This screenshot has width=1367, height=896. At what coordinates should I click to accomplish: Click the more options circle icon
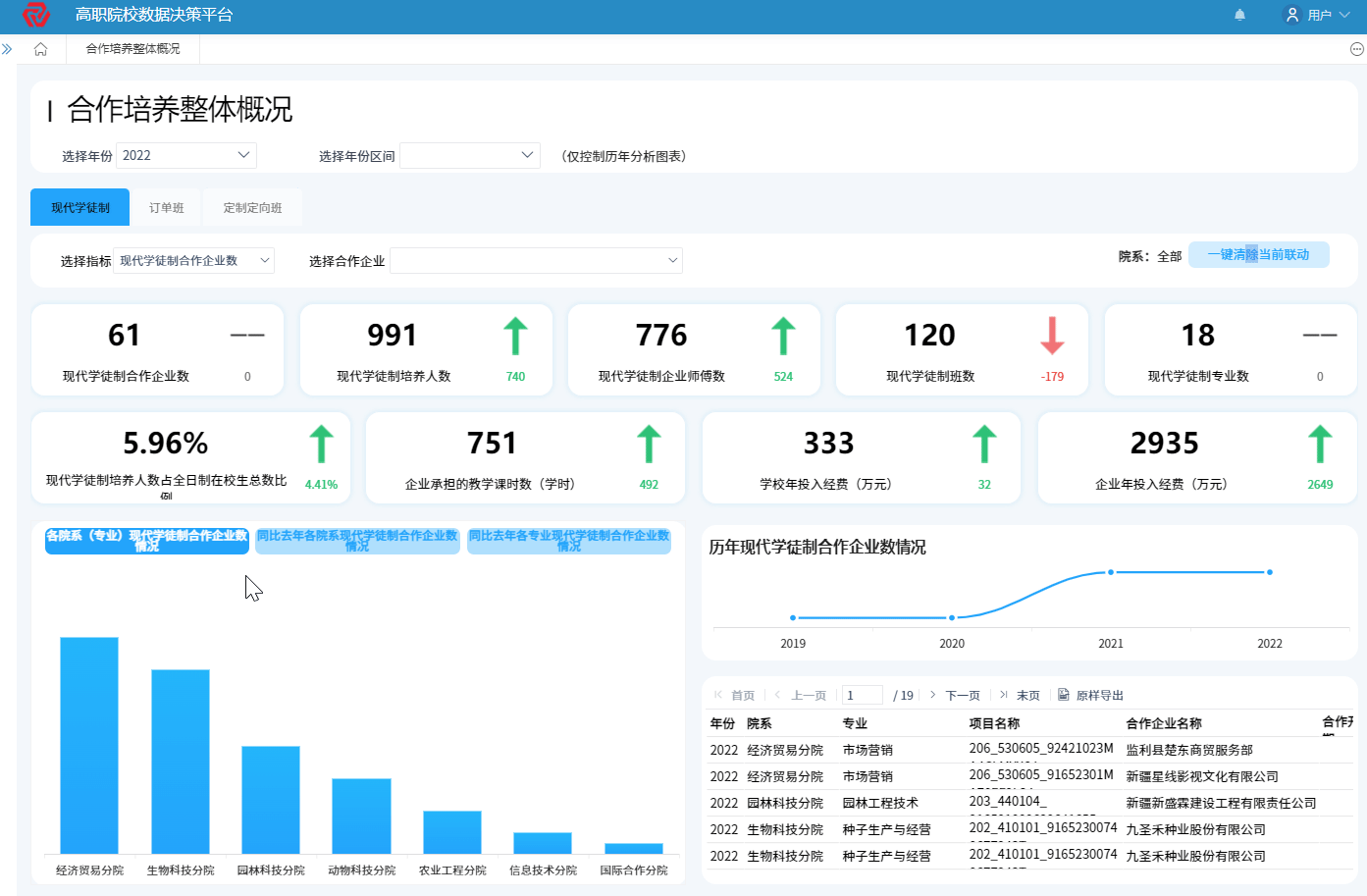[x=1356, y=49]
